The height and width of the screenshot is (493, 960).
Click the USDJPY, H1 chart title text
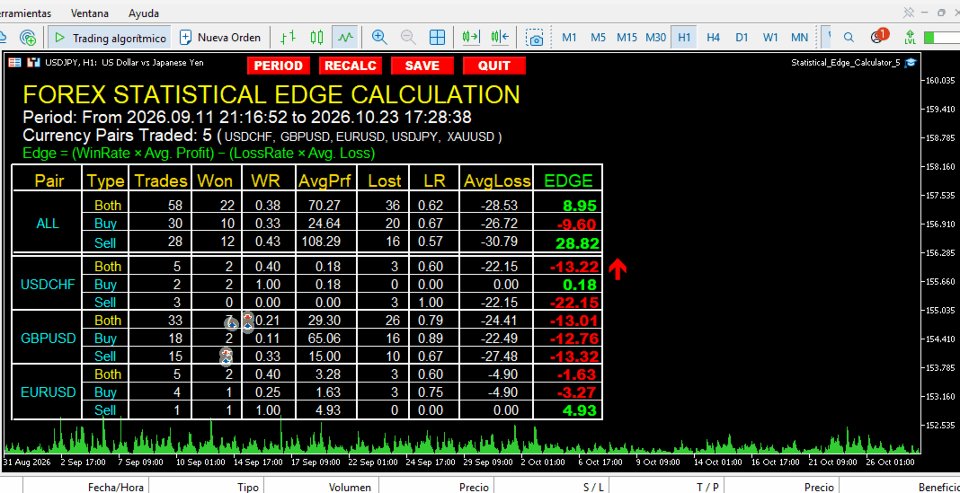point(124,62)
